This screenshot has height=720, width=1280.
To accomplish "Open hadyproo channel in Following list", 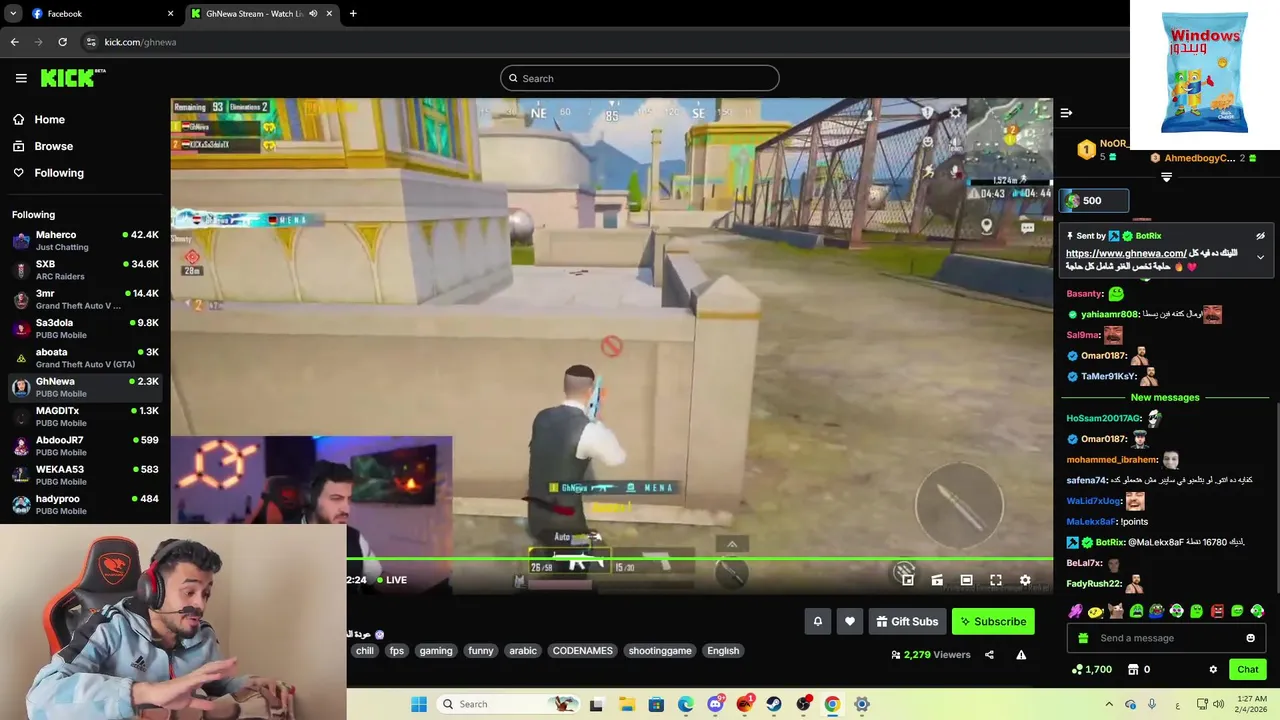I will [85, 504].
